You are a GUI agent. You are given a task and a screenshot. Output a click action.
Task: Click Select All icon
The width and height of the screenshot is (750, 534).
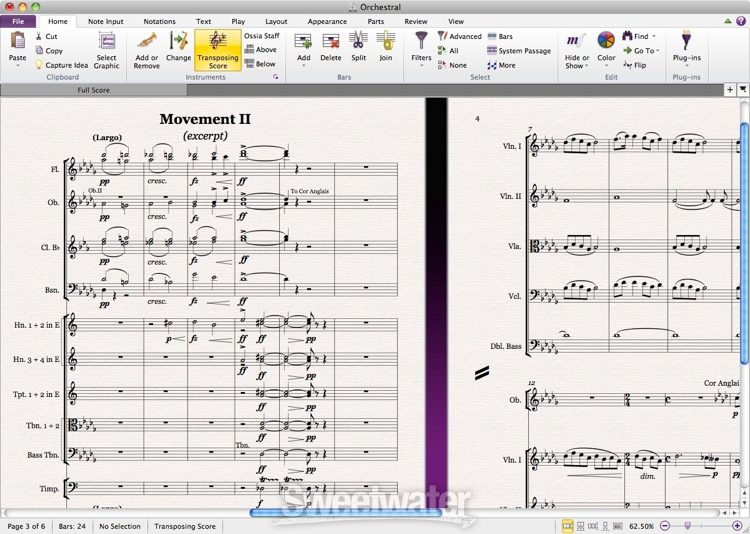[442, 50]
